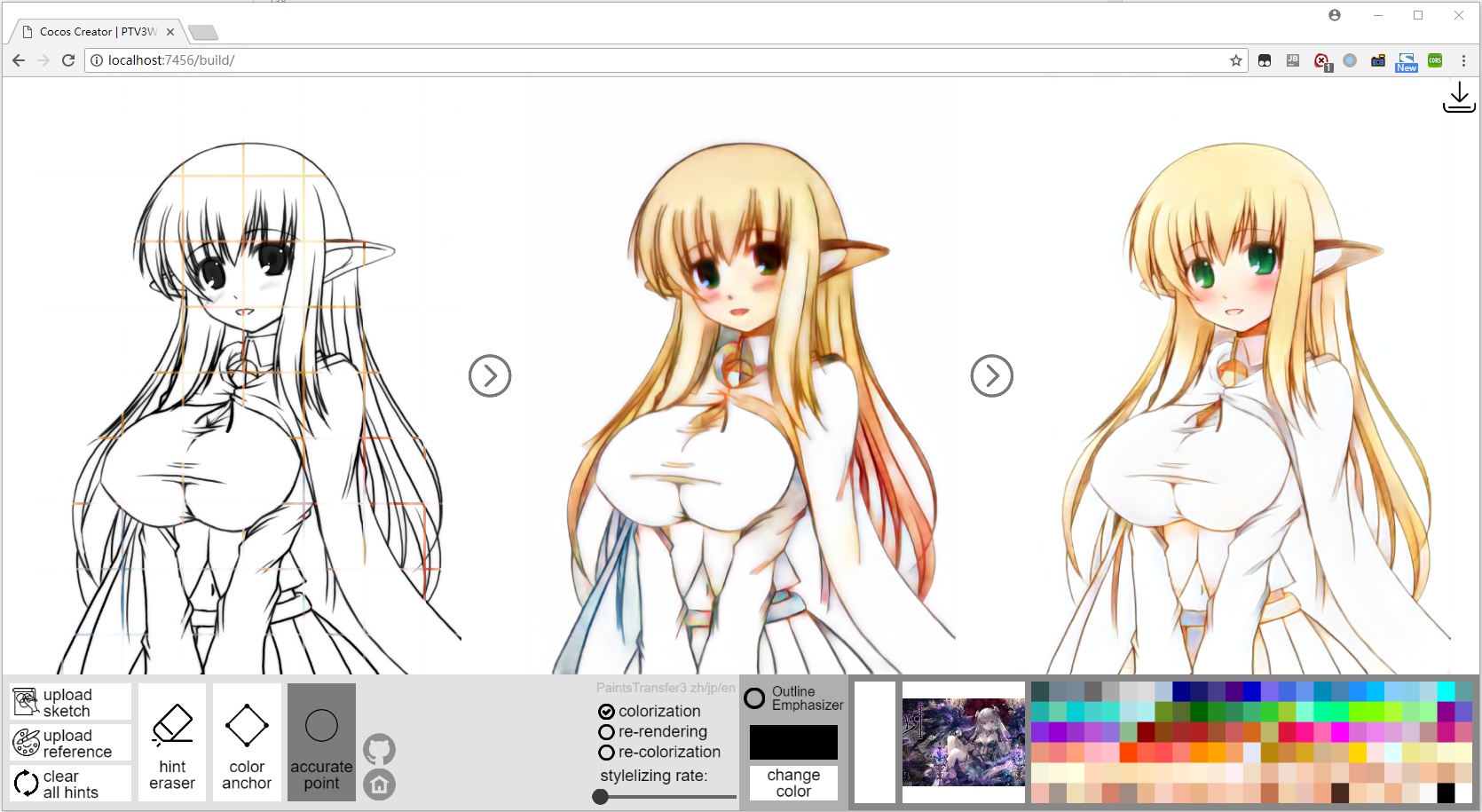Image resolution: width=1482 pixels, height=812 pixels.
Task: Click the gray circle extension icon
Action: 1350,60
